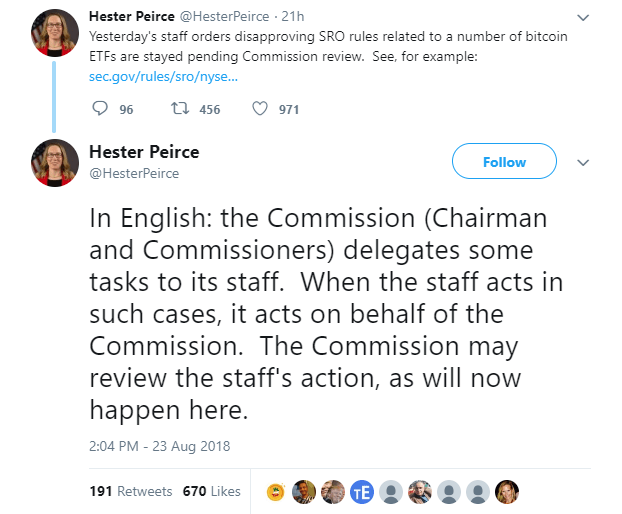Click the blue 'TE' liker avatar

(362, 491)
